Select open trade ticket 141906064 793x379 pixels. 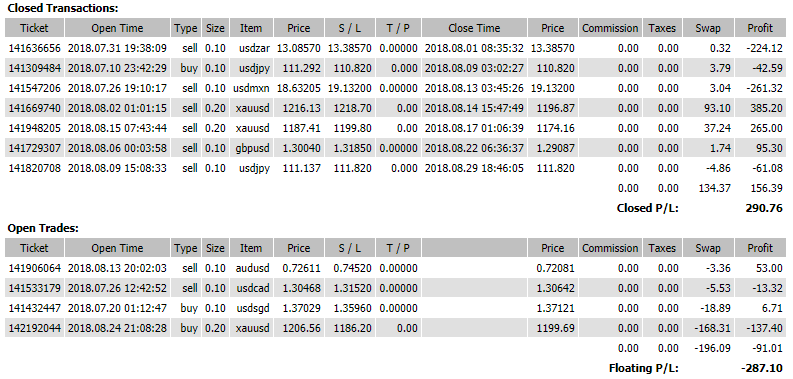34,268
